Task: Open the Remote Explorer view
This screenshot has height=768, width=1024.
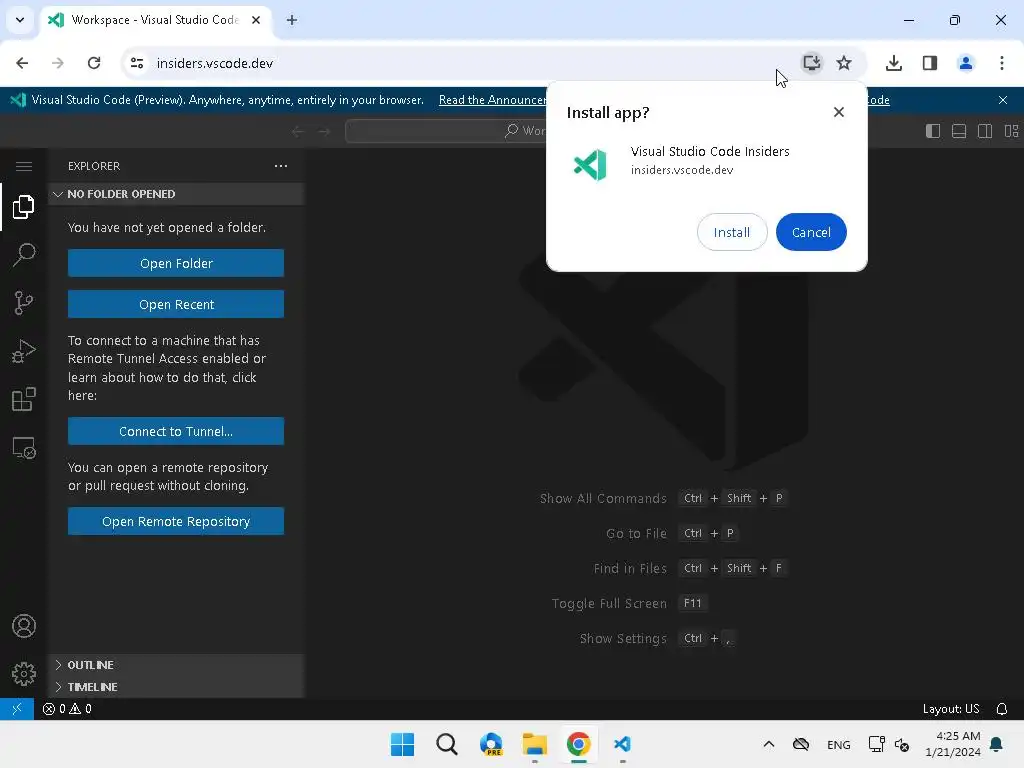Action: 24,448
